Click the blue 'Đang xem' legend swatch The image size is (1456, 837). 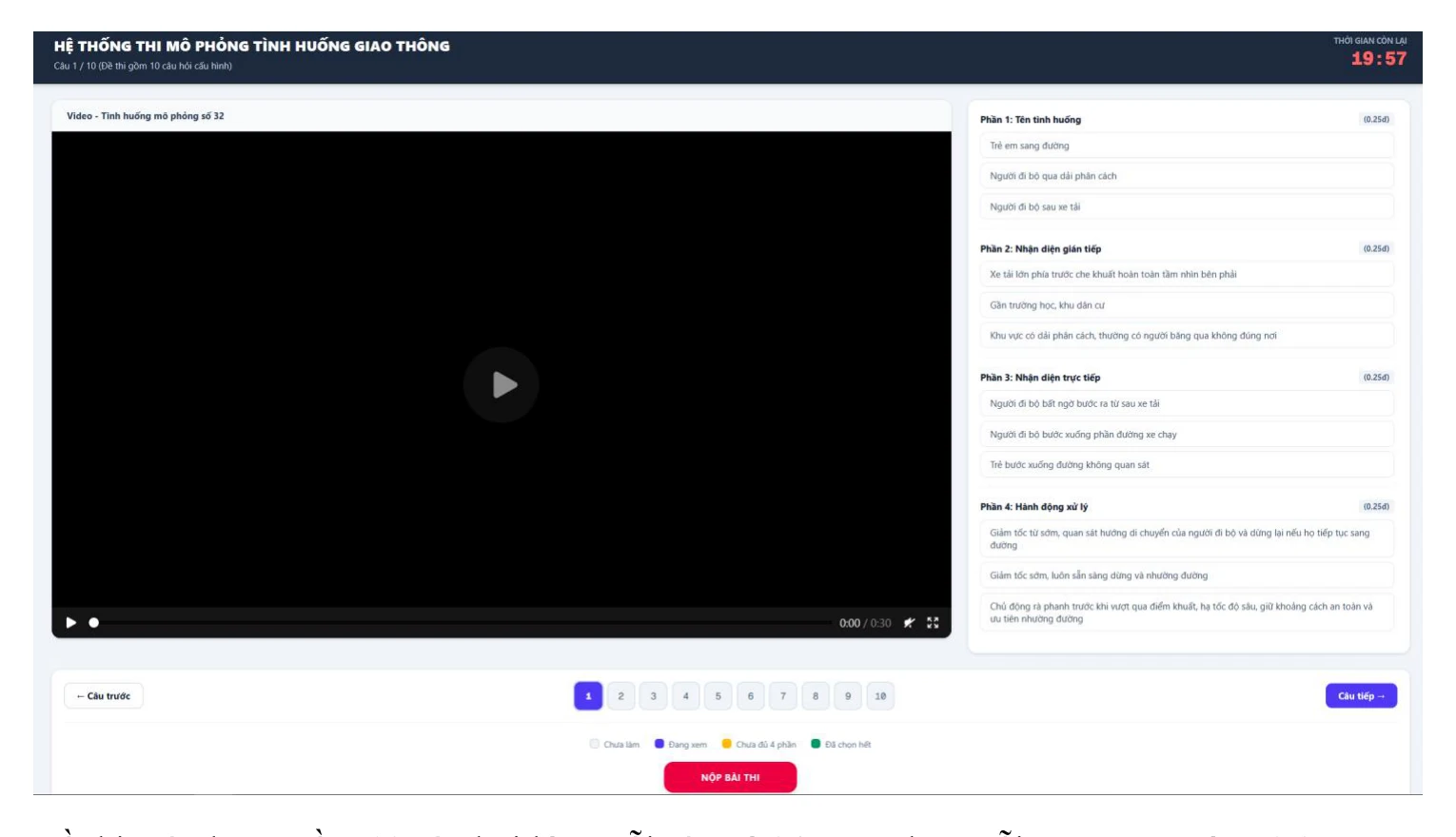659,744
